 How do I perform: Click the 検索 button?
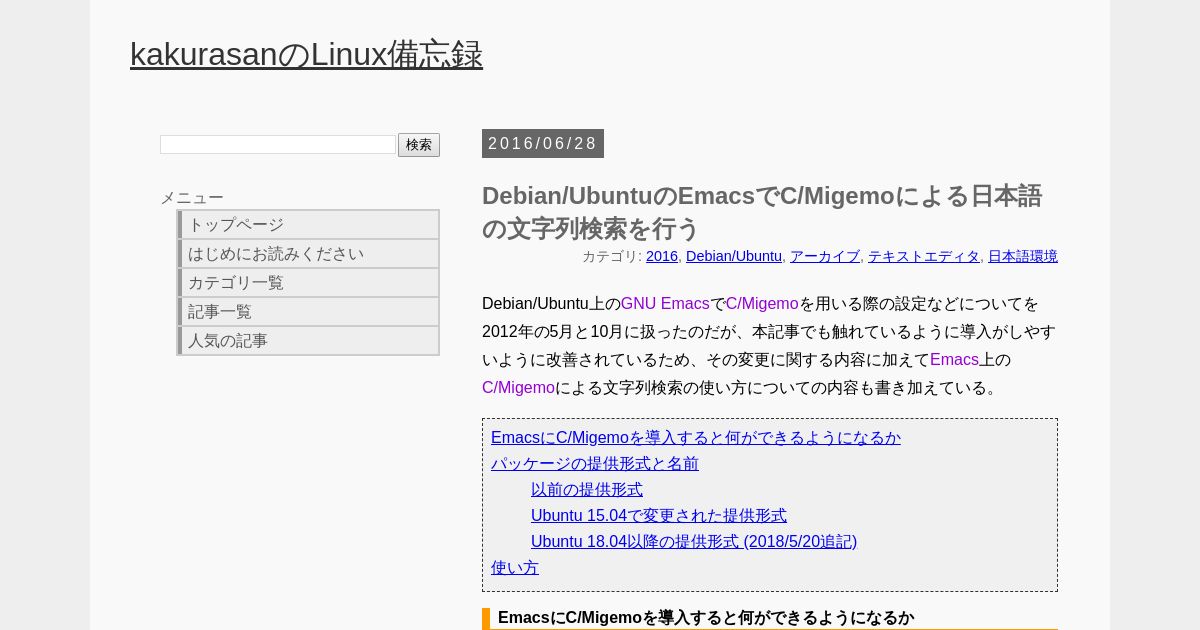click(419, 145)
